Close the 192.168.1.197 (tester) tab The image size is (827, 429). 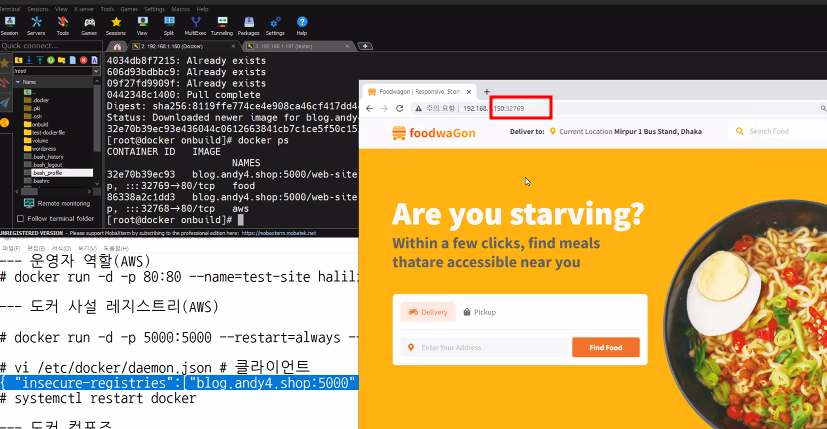(347, 46)
